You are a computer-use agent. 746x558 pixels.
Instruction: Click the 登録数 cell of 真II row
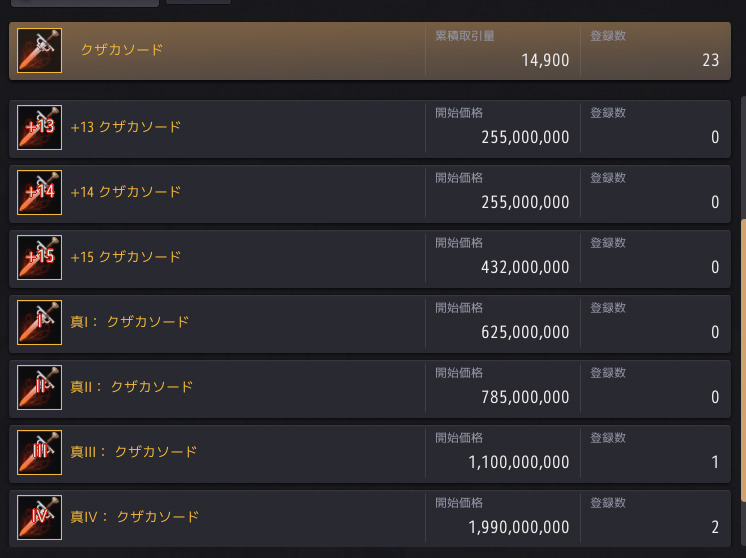pos(655,387)
